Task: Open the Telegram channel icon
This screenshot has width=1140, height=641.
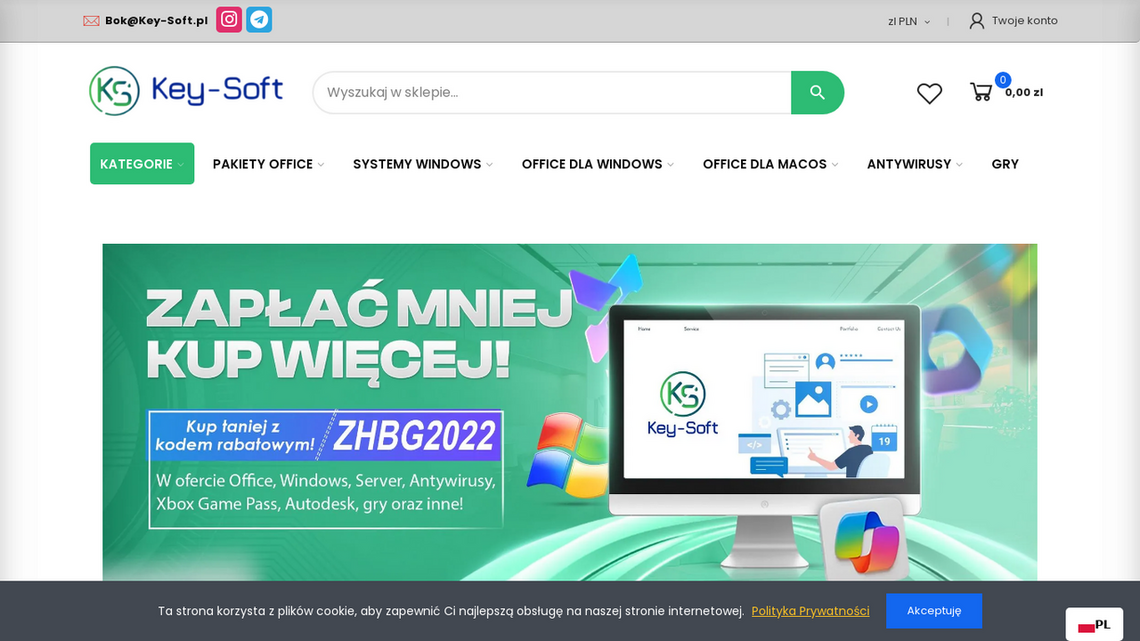Action: point(259,19)
